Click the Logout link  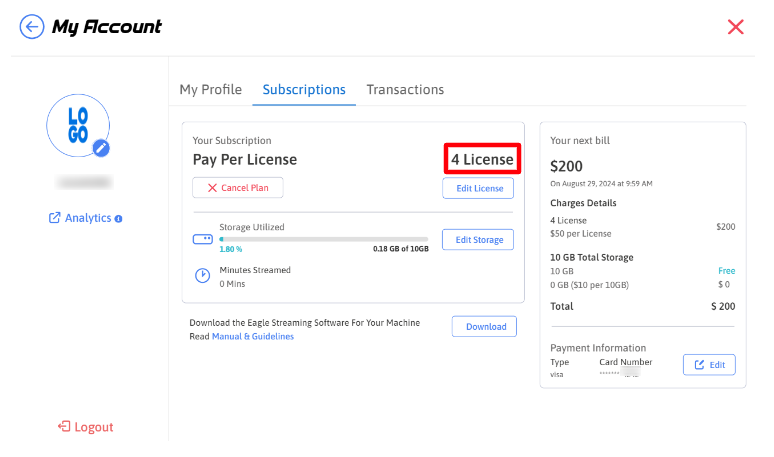[86, 427]
